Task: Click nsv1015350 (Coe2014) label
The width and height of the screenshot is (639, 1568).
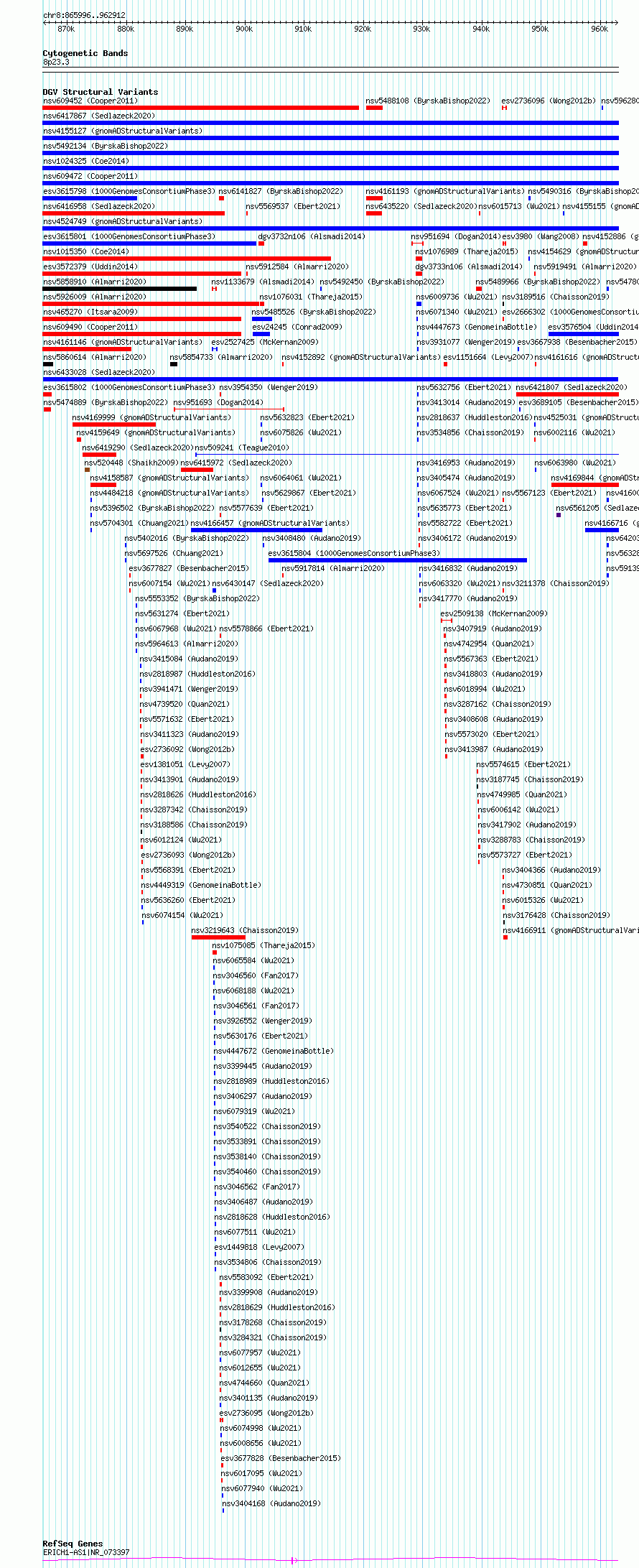Action: [x=85, y=251]
